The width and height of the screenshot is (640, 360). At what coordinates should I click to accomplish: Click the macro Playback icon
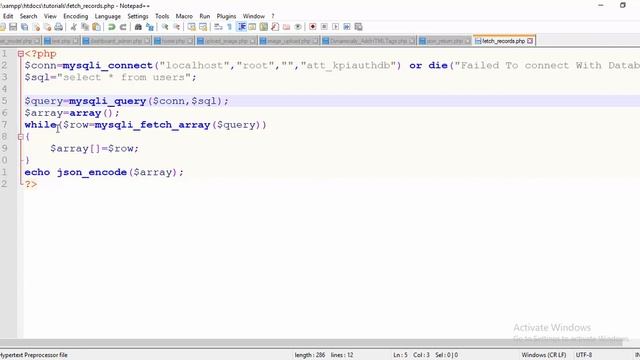(x=336, y=27)
